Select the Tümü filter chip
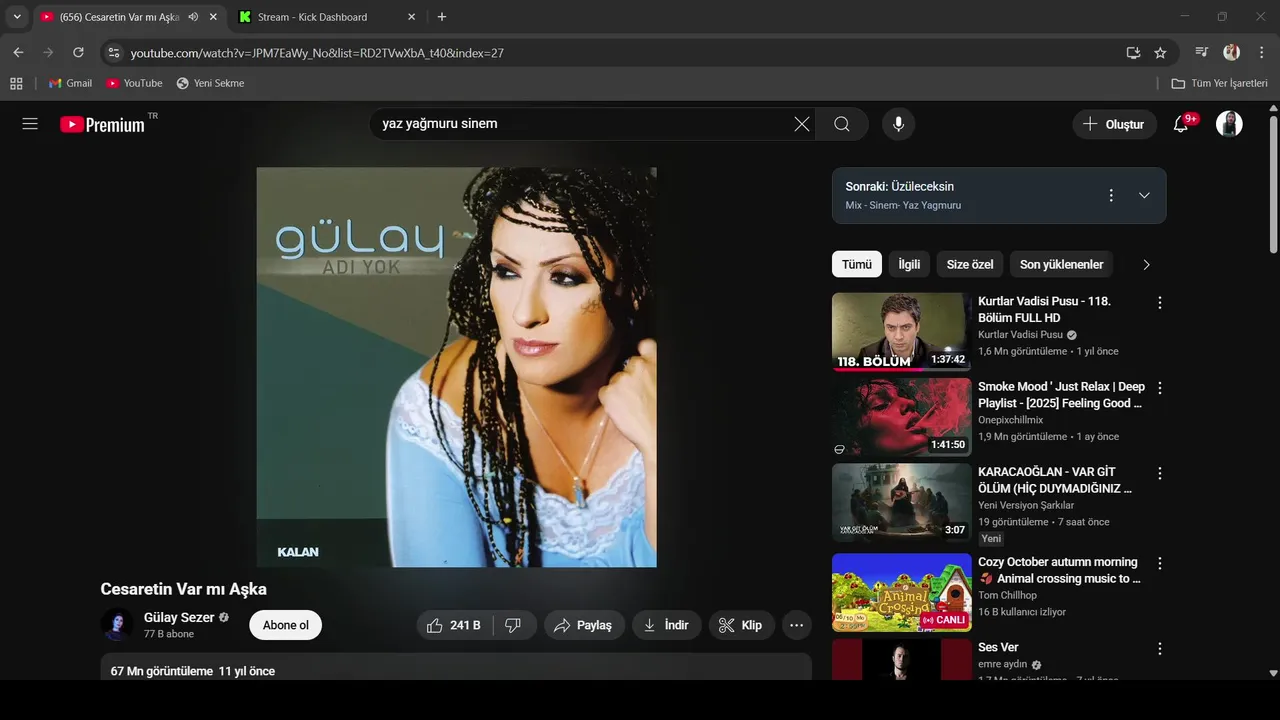Viewport: 1280px width, 720px height. (x=857, y=264)
